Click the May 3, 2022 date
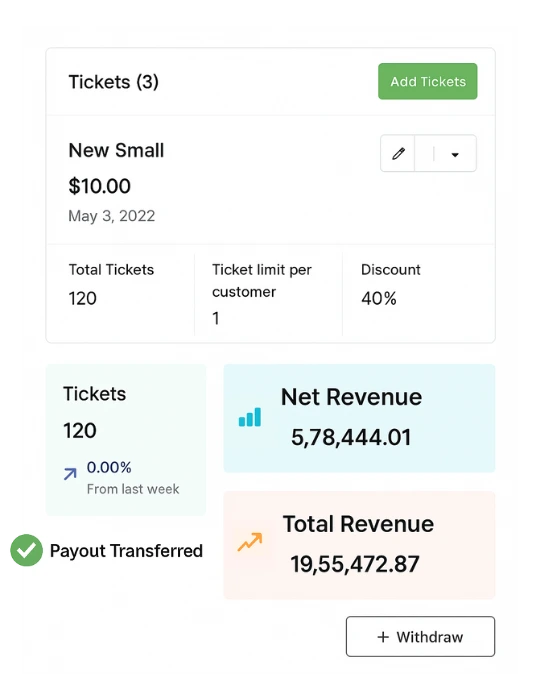 click(x=112, y=216)
